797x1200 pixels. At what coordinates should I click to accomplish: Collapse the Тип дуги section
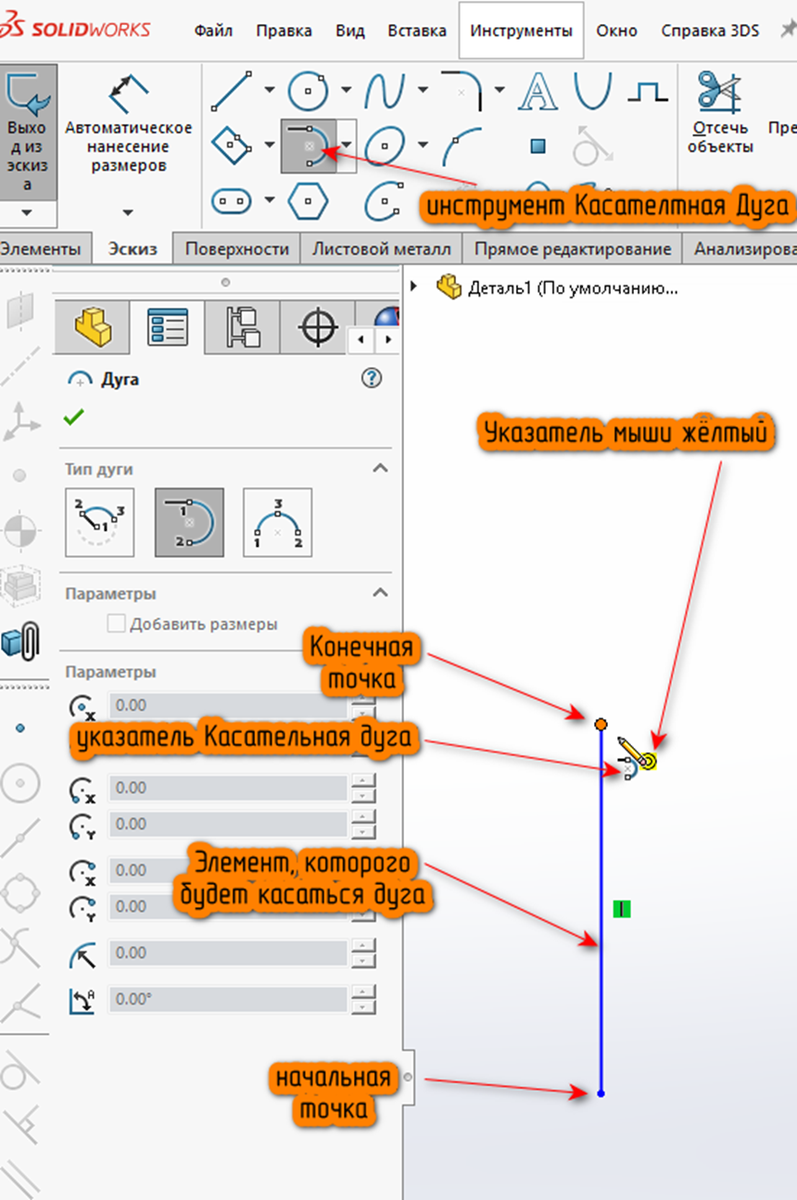pyautogui.click(x=380, y=468)
